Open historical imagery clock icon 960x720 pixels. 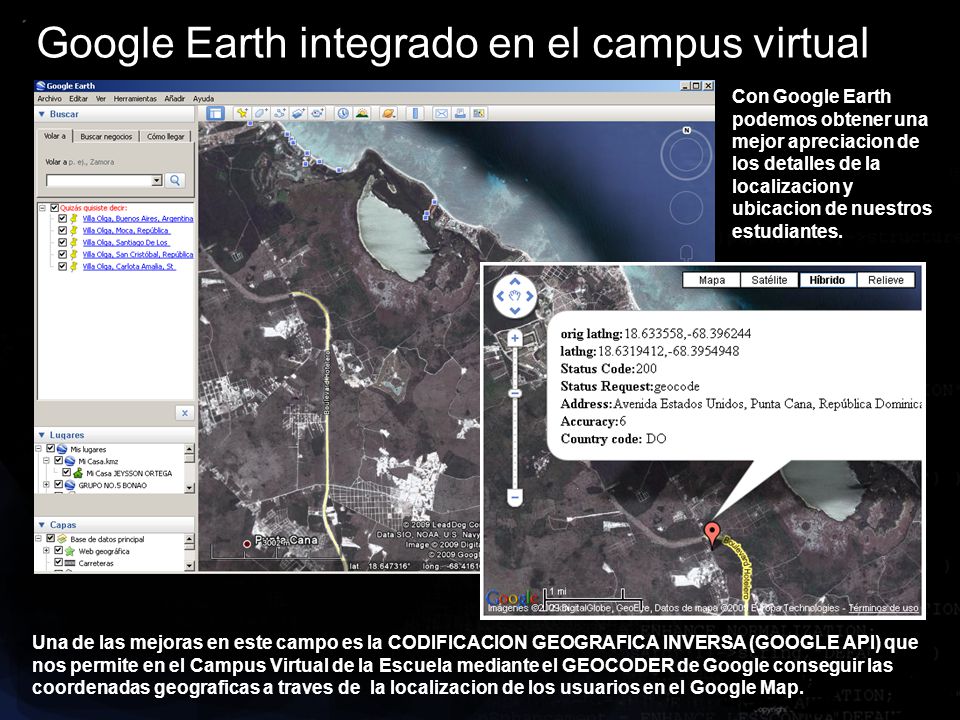[x=343, y=113]
